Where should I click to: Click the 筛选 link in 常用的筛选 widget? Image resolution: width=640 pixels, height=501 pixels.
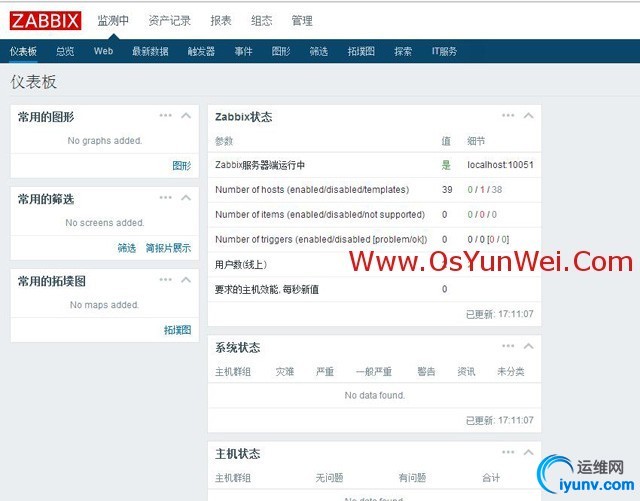[127, 248]
